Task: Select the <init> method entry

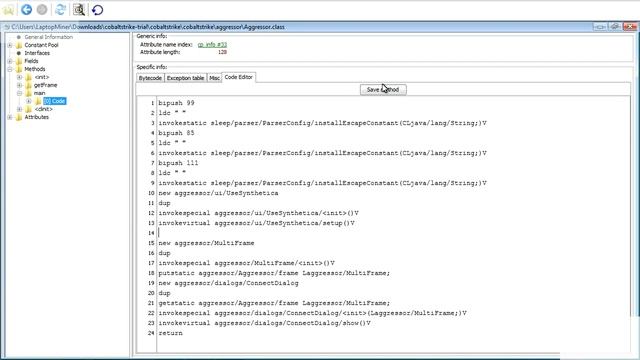Action: click(x=42, y=77)
